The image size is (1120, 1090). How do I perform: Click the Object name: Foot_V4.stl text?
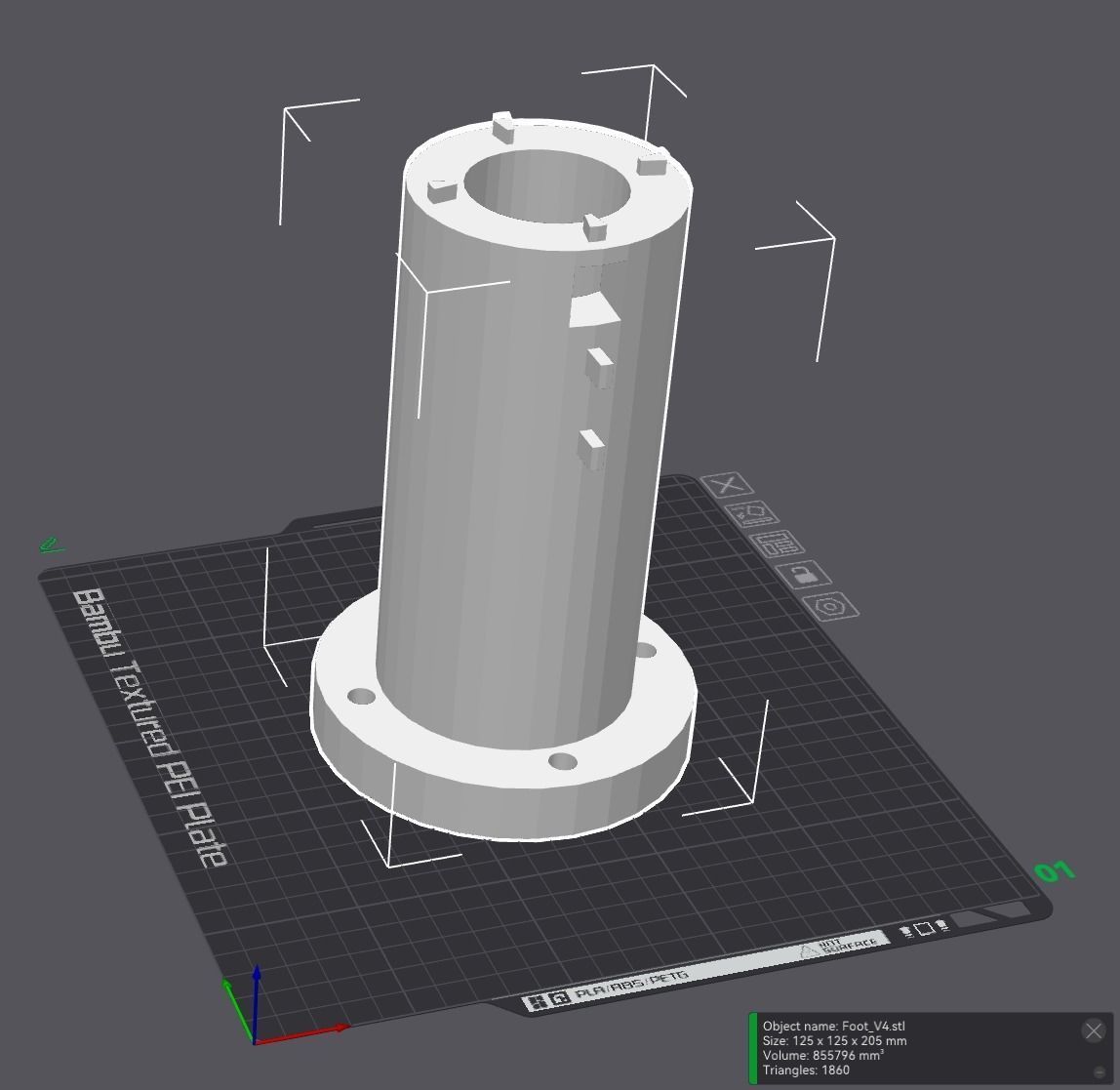pos(833,1026)
